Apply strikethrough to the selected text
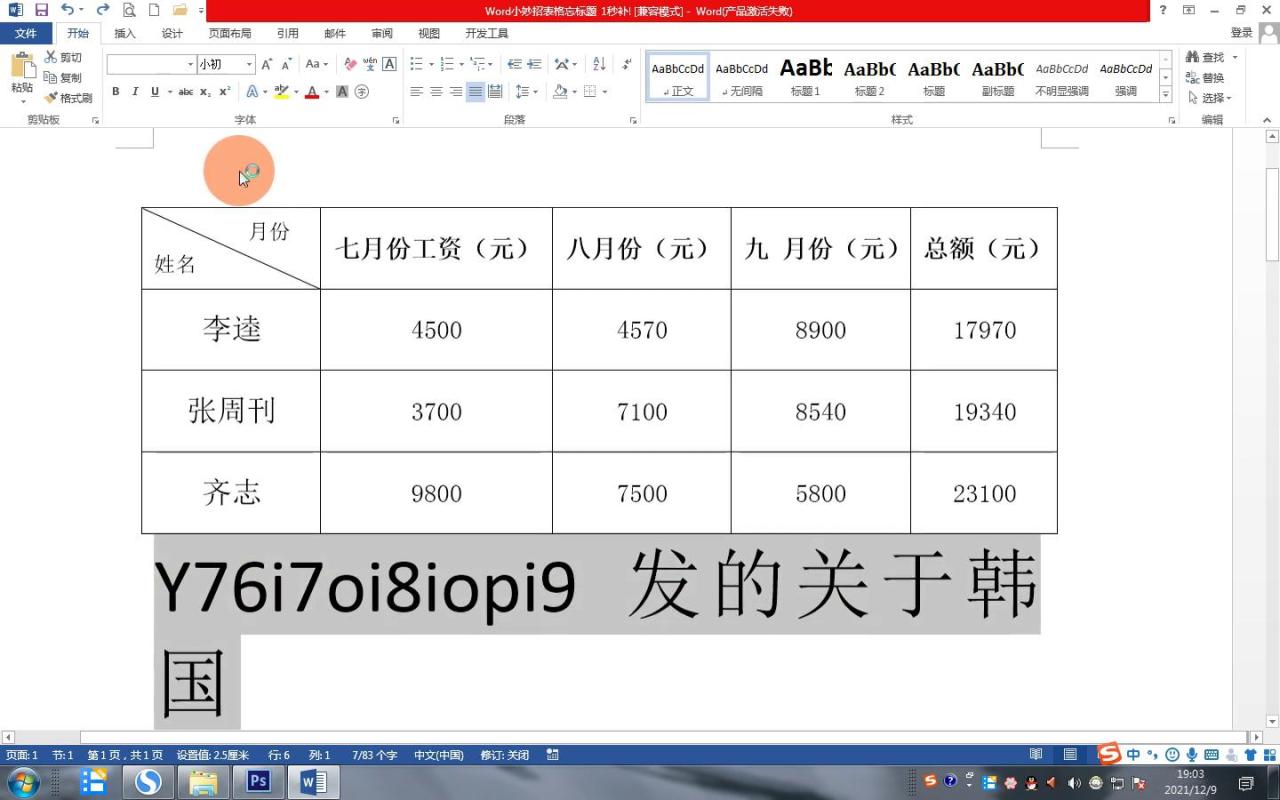Viewport: 1280px width, 800px height. tap(184, 90)
